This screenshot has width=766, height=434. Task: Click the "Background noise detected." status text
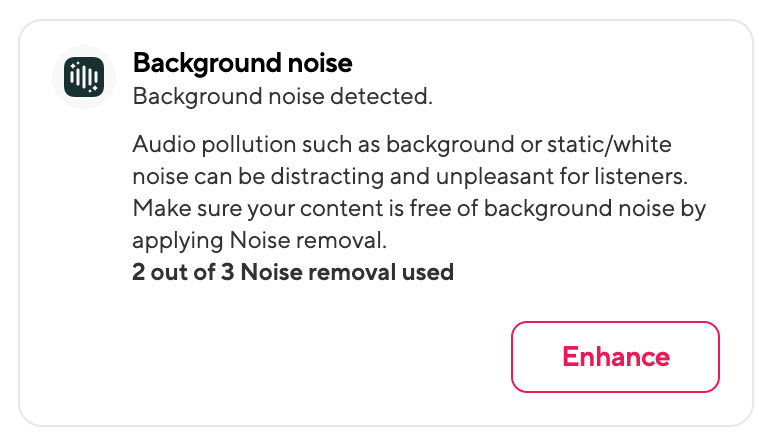tap(282, 97)
